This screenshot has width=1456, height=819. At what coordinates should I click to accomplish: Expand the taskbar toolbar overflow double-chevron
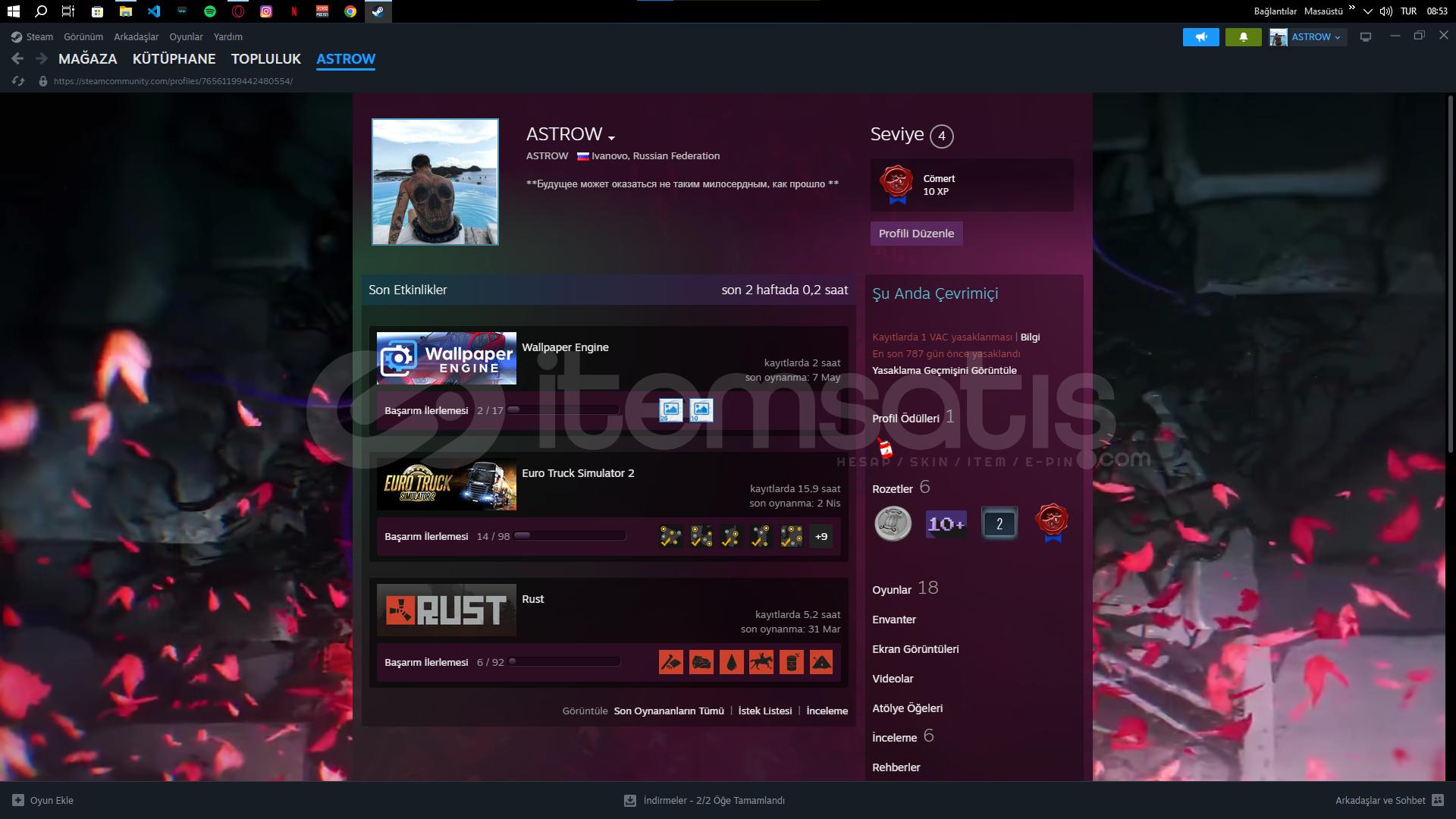tap(1352, 8)
